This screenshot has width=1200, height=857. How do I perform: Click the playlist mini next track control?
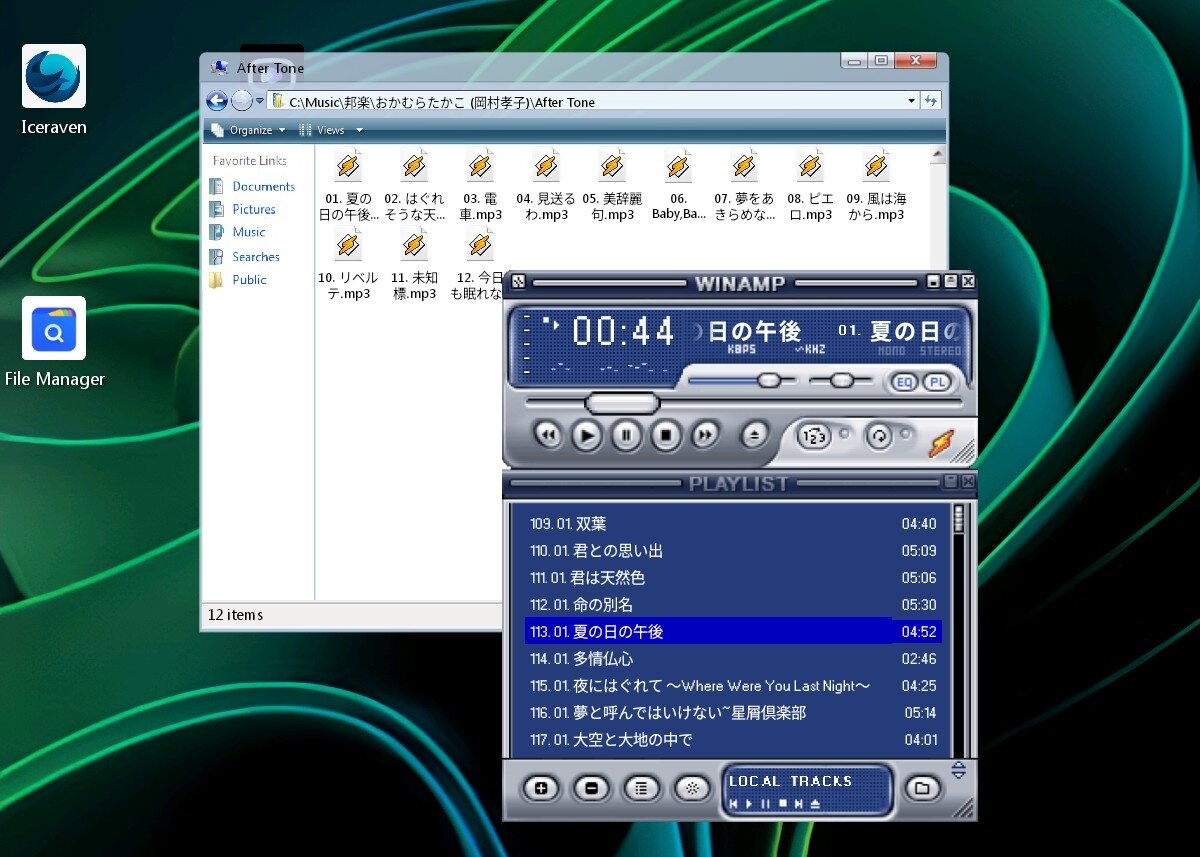click(x=799, y=803)
